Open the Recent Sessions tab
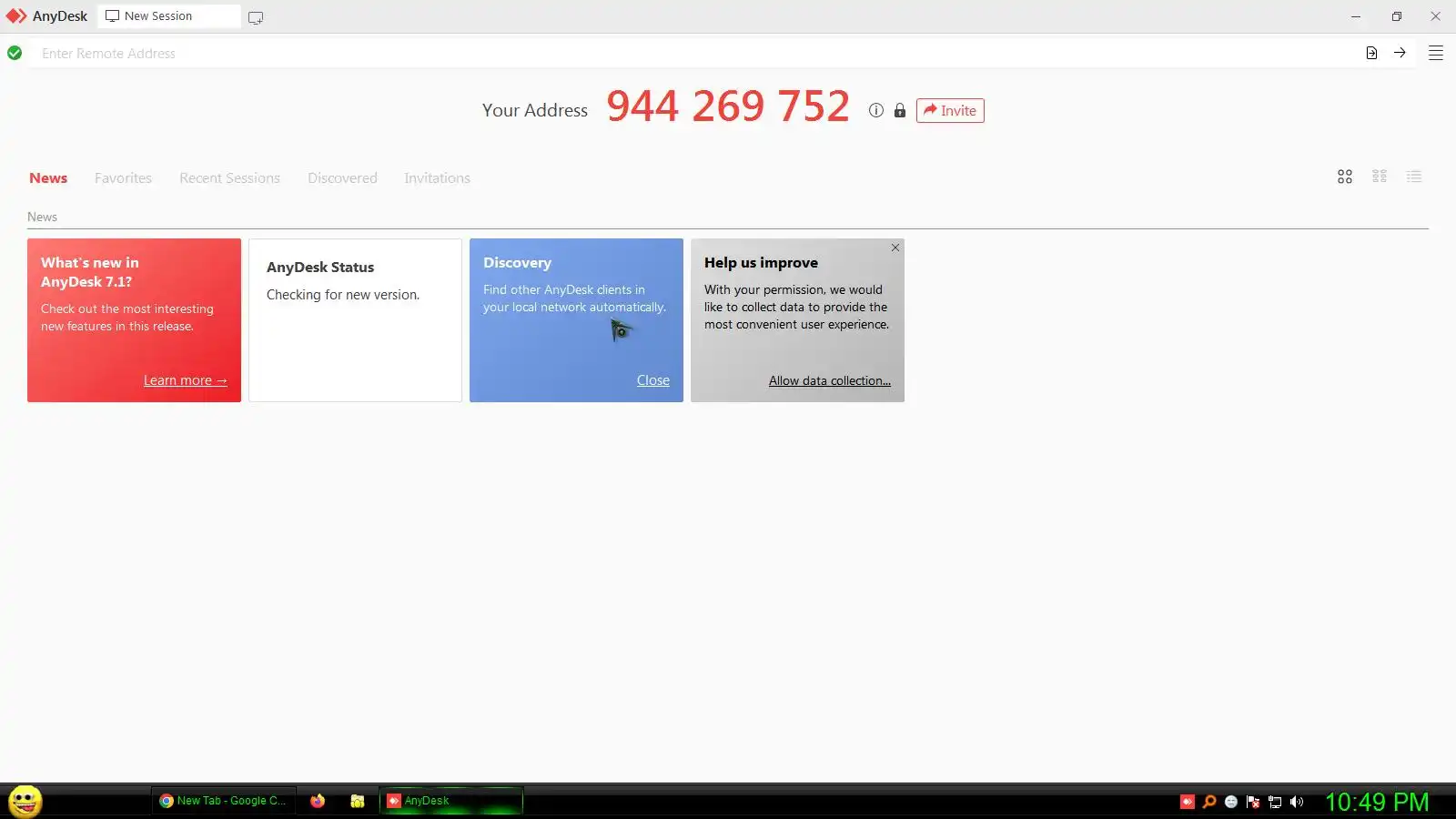This screenshot has height=819, width=1456. pos(229,178)
